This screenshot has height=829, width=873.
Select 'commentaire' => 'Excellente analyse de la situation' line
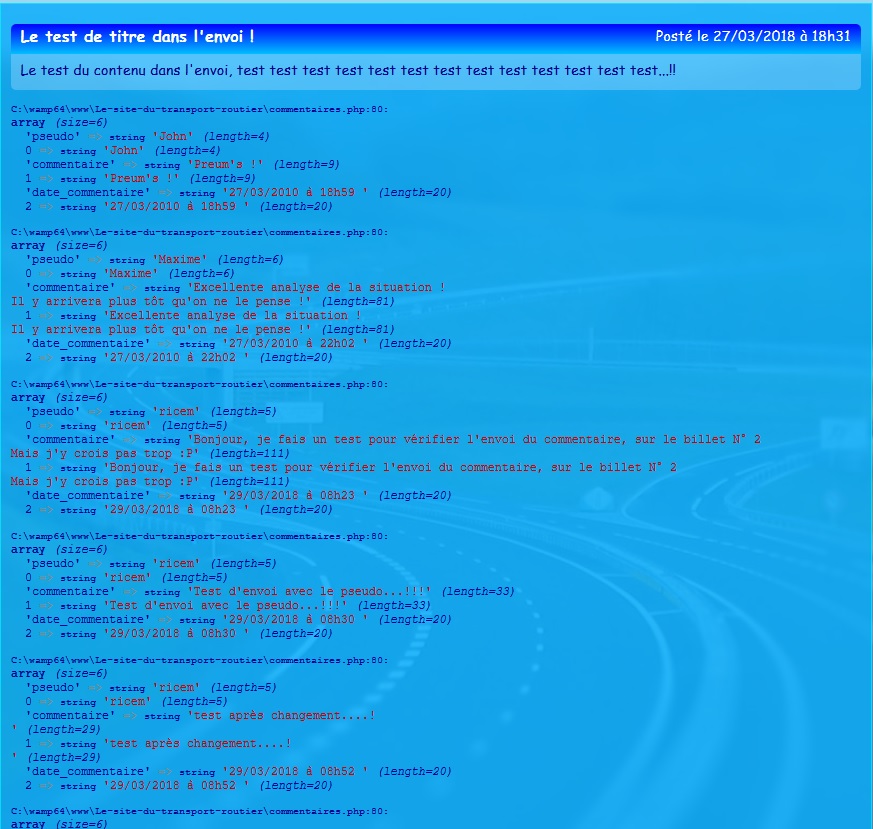(235, 287)
